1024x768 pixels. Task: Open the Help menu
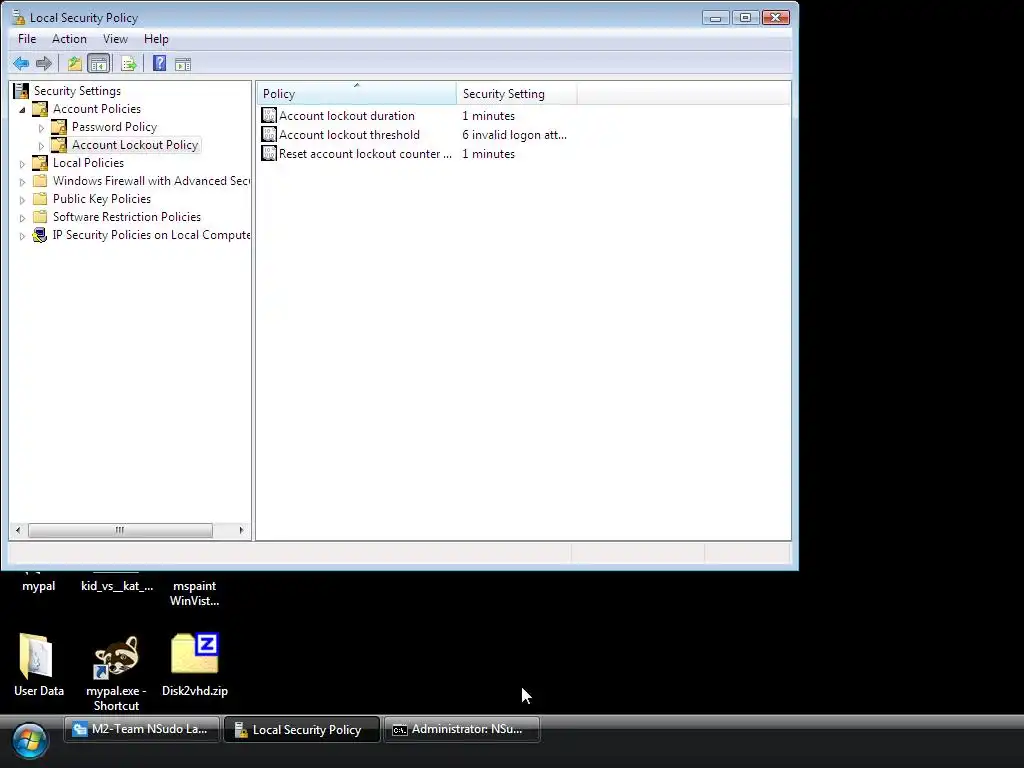tap(156, 39)
